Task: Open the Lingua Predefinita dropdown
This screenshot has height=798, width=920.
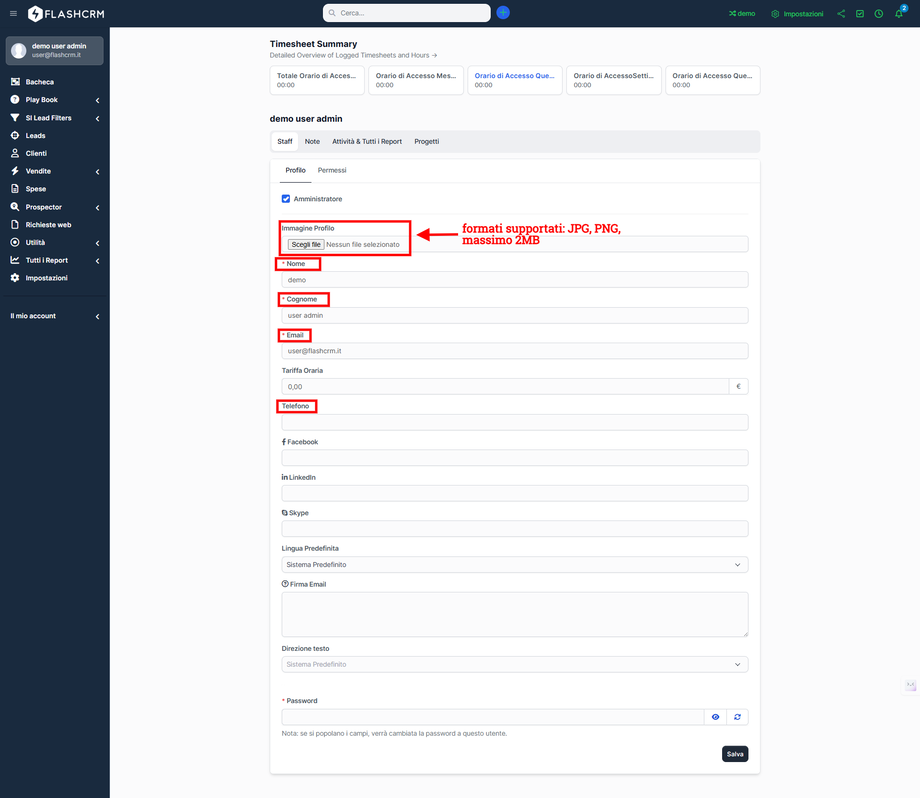Action: click(x=515, y=564)
